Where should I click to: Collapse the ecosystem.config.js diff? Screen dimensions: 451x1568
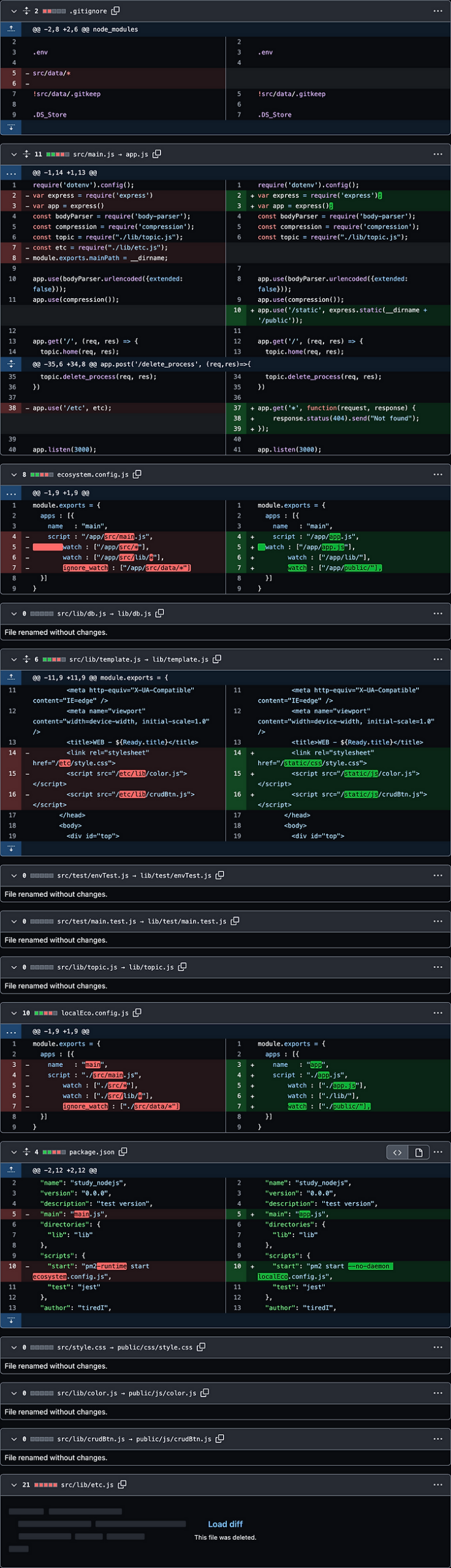click(x=13, y=474)
